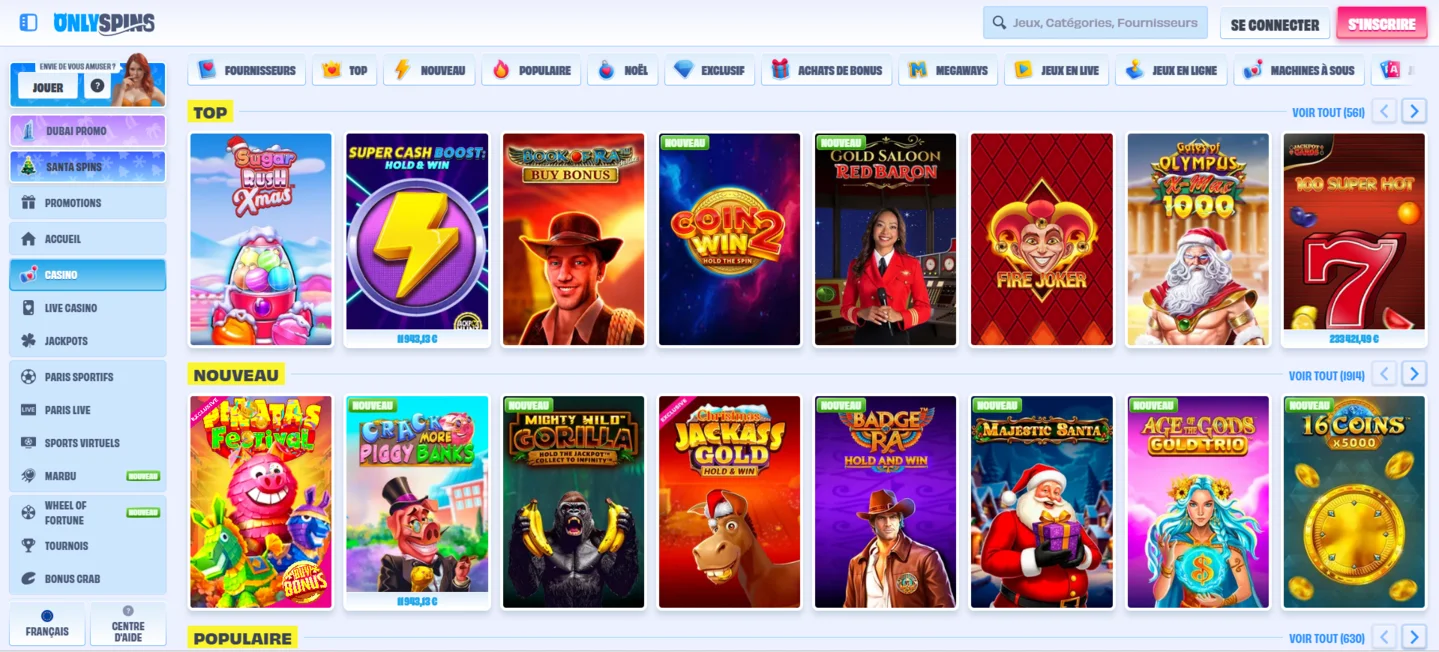Open the OnlySpins logo home link
Screen dimensions: 1439x652
pos(104,22)
